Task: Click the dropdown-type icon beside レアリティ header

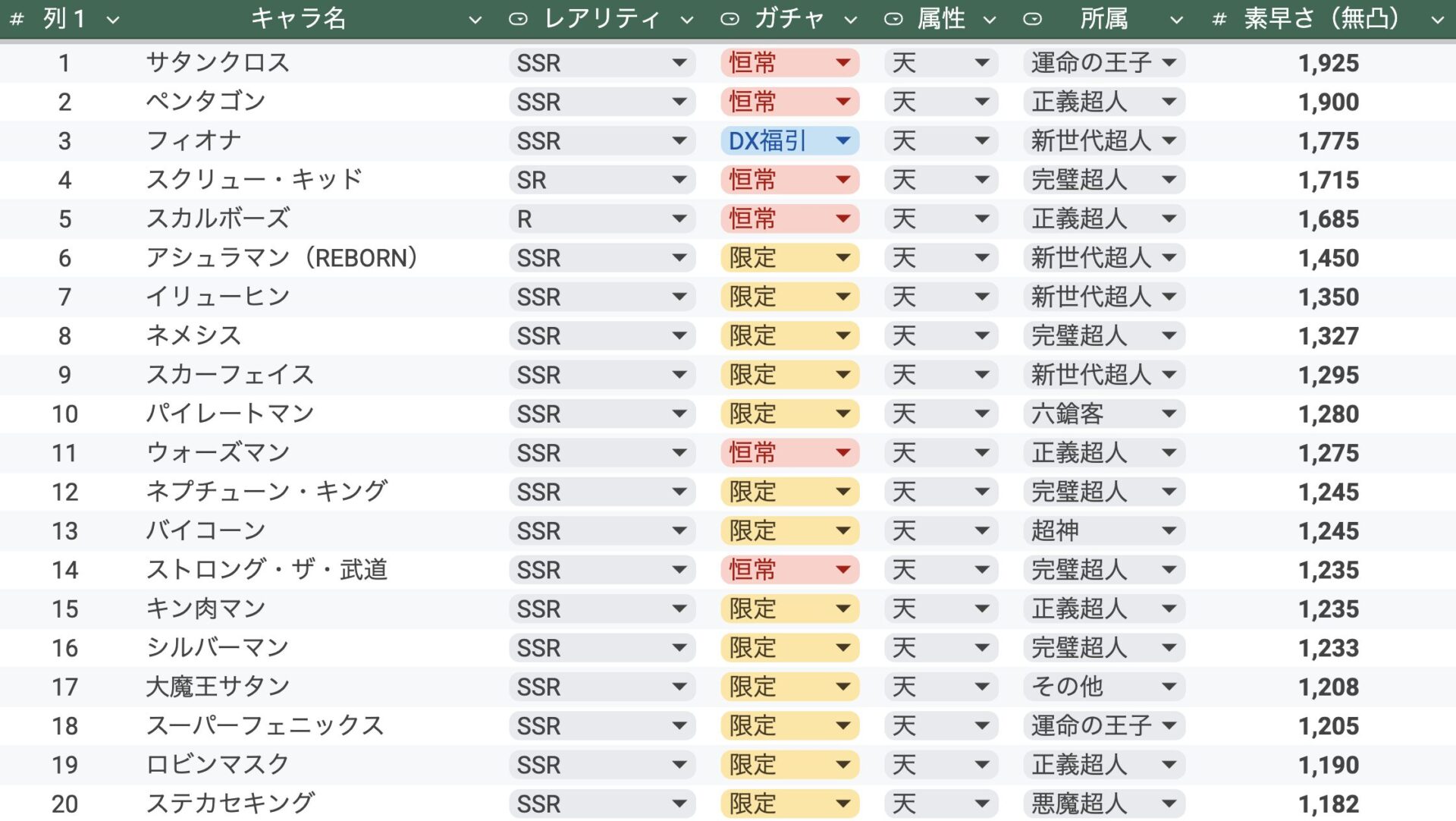Action: click(518, 20)
